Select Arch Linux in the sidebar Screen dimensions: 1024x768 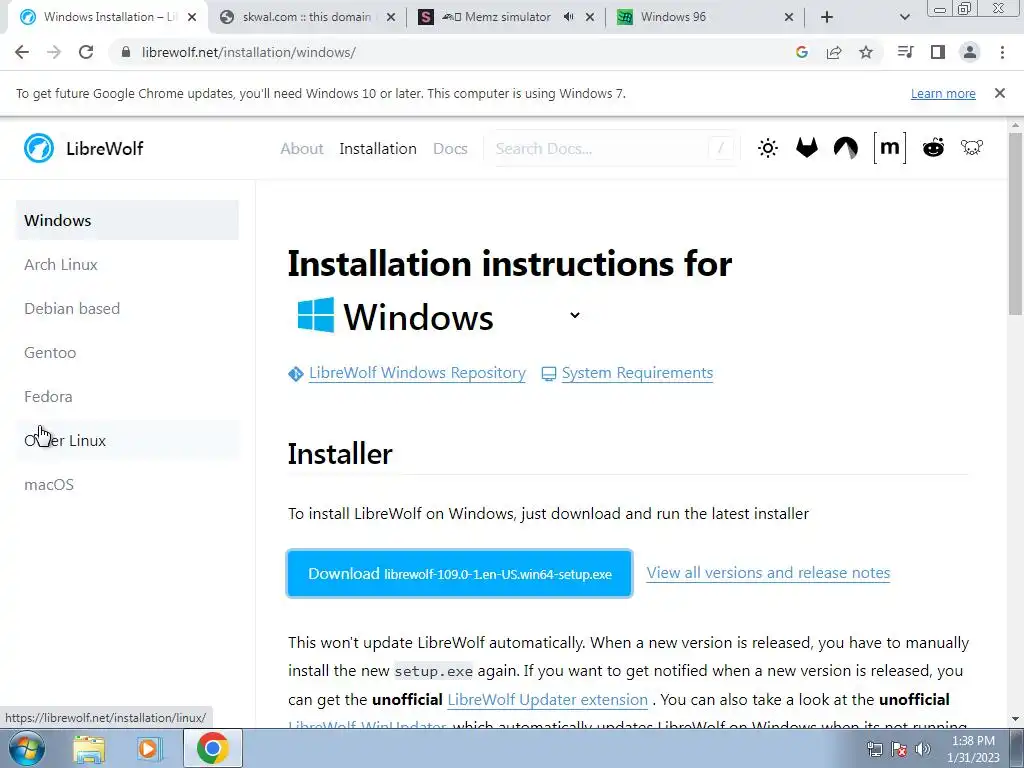(x=127, y=264)
